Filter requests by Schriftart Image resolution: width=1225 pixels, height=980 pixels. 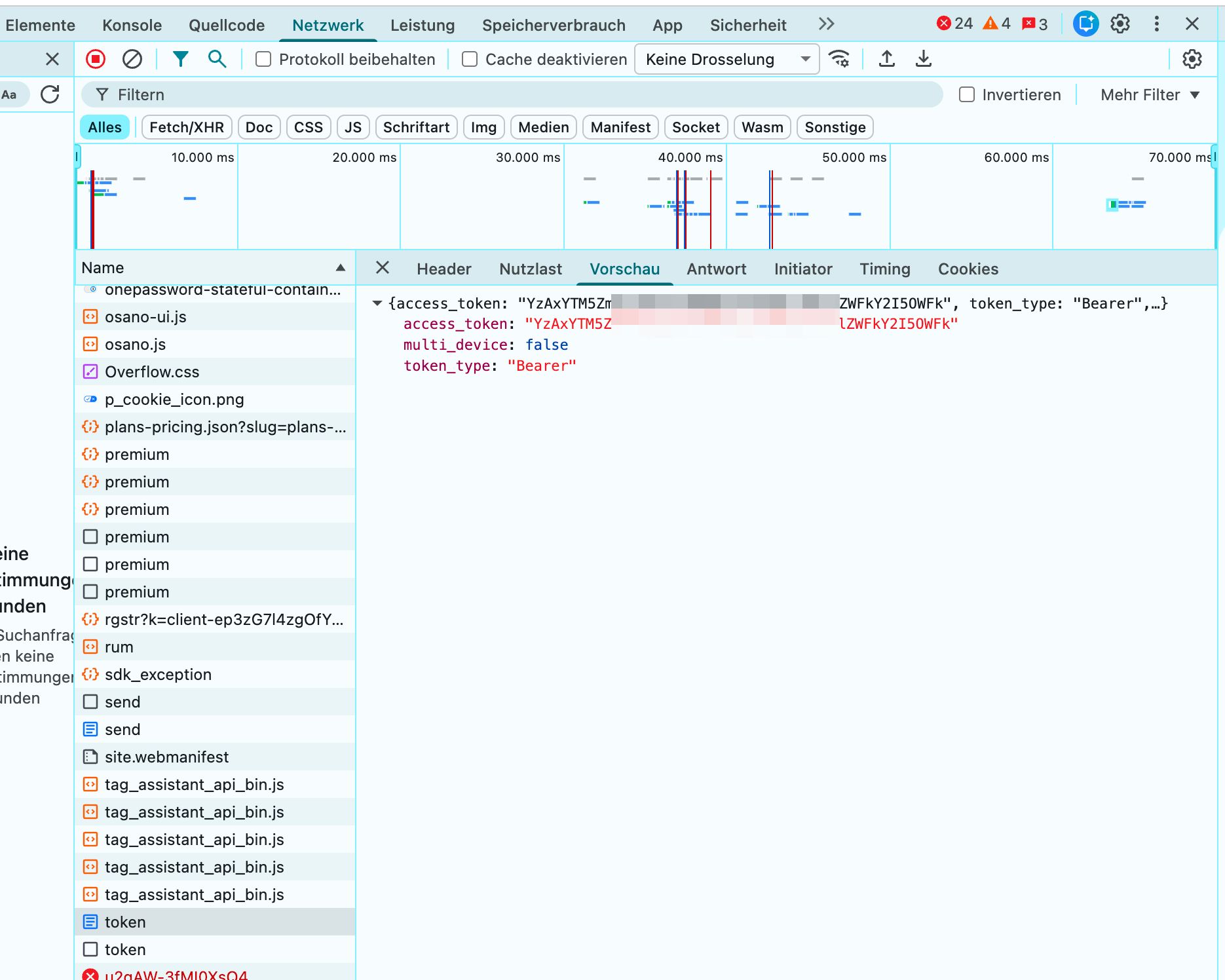click(x=416, y=127)
